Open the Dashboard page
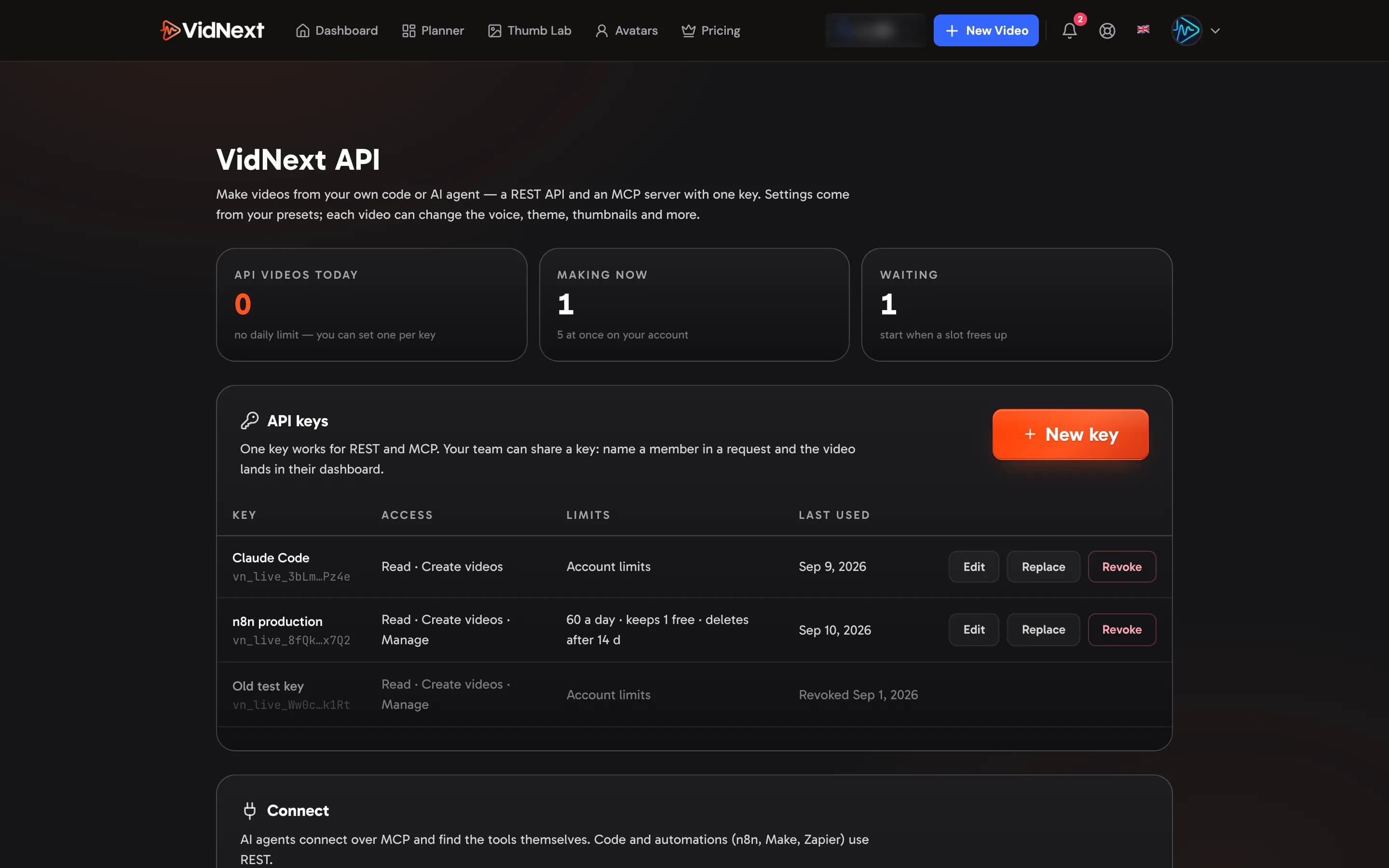Viewport: 1389px width, 868px height. point(336,30)
